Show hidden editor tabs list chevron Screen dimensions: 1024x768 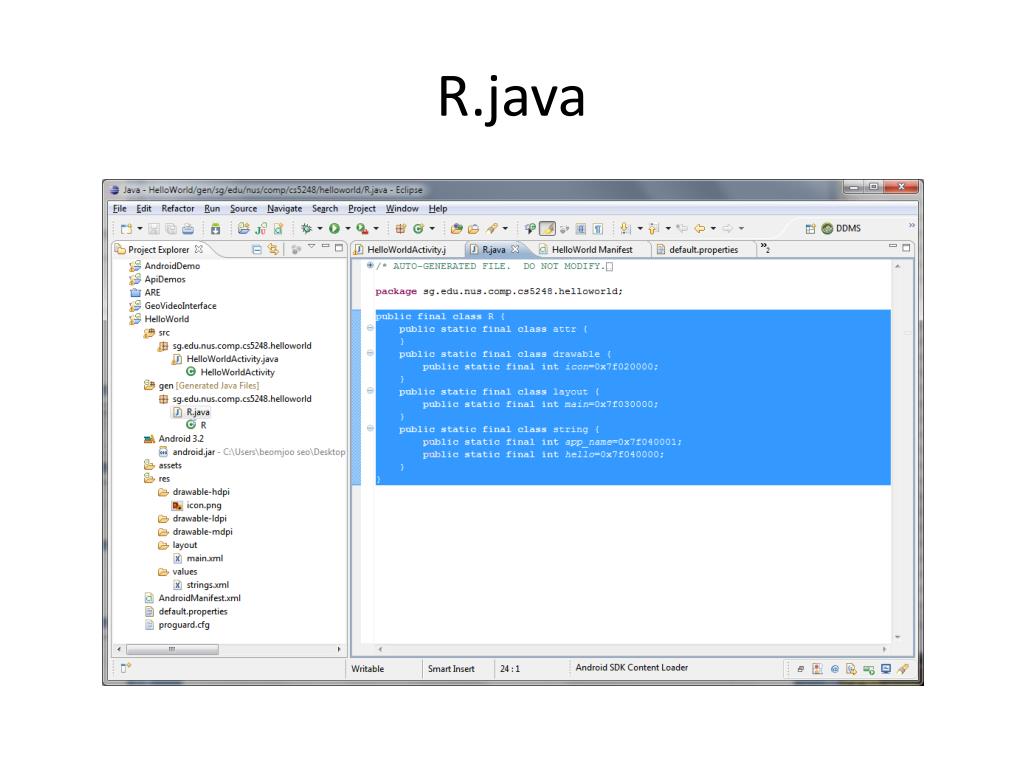[x=765, y=249]
